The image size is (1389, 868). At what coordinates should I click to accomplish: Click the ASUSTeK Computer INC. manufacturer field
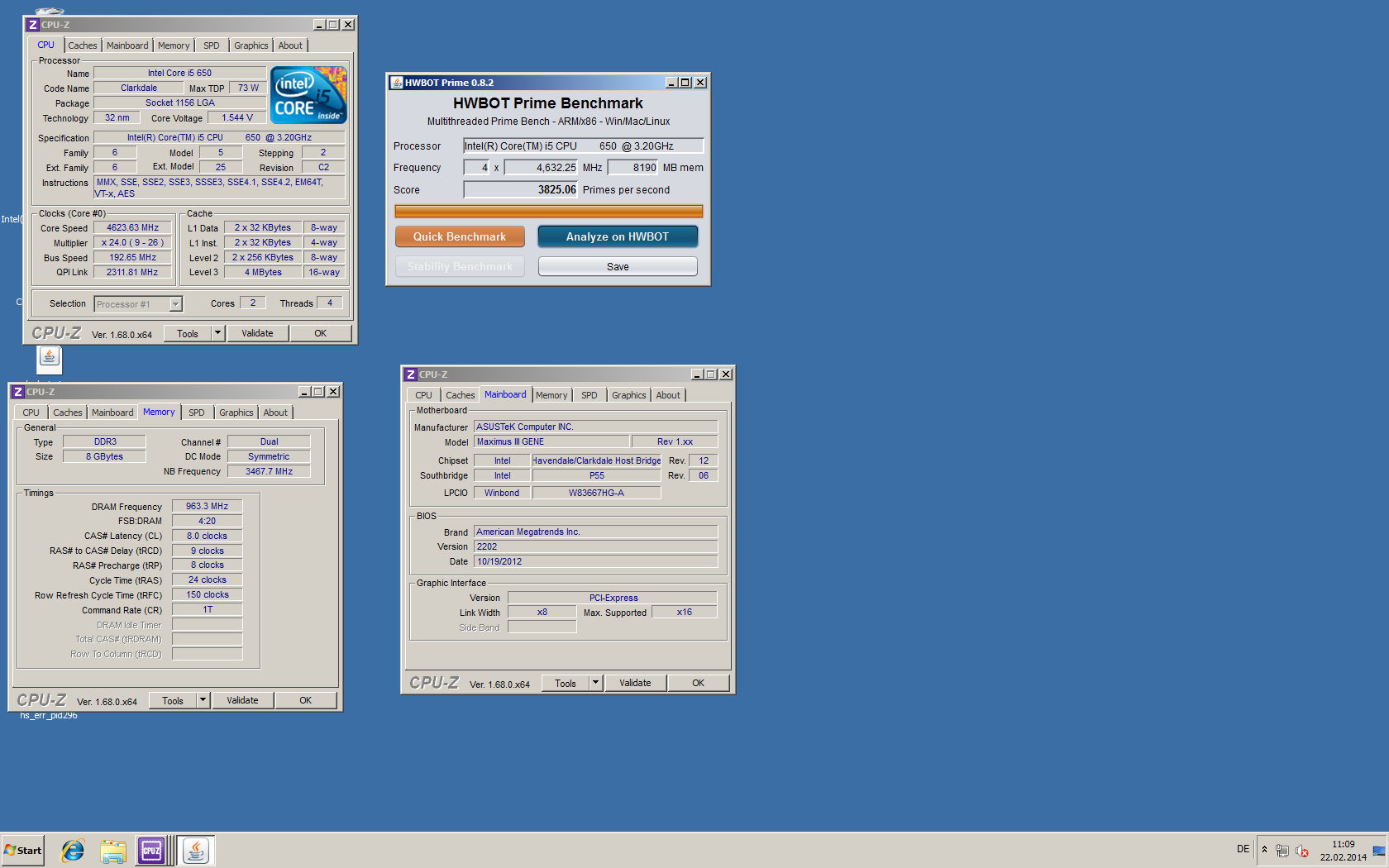coord(595,427)
